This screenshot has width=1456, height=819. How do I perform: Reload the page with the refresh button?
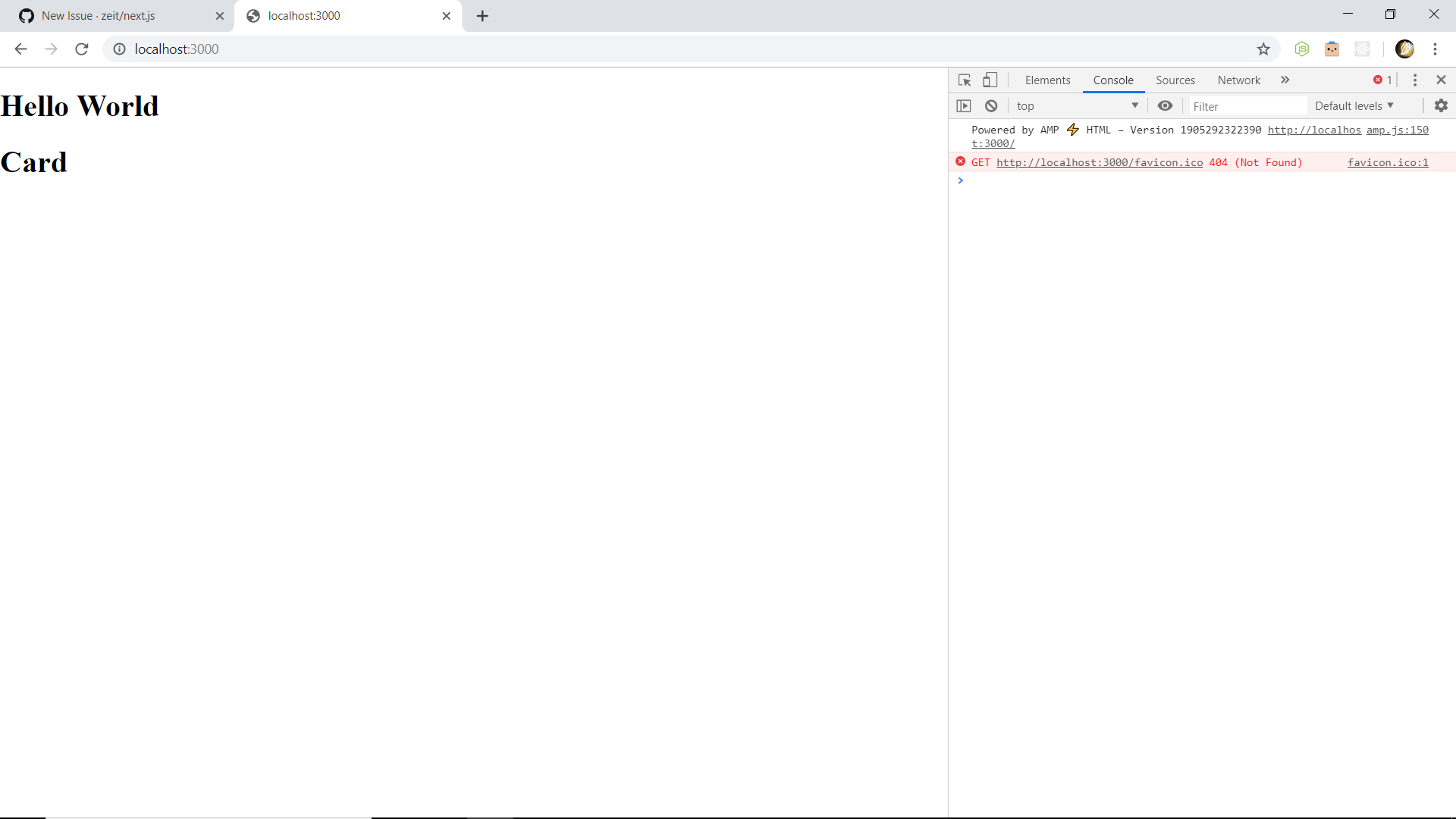click(x=81, y=49)
